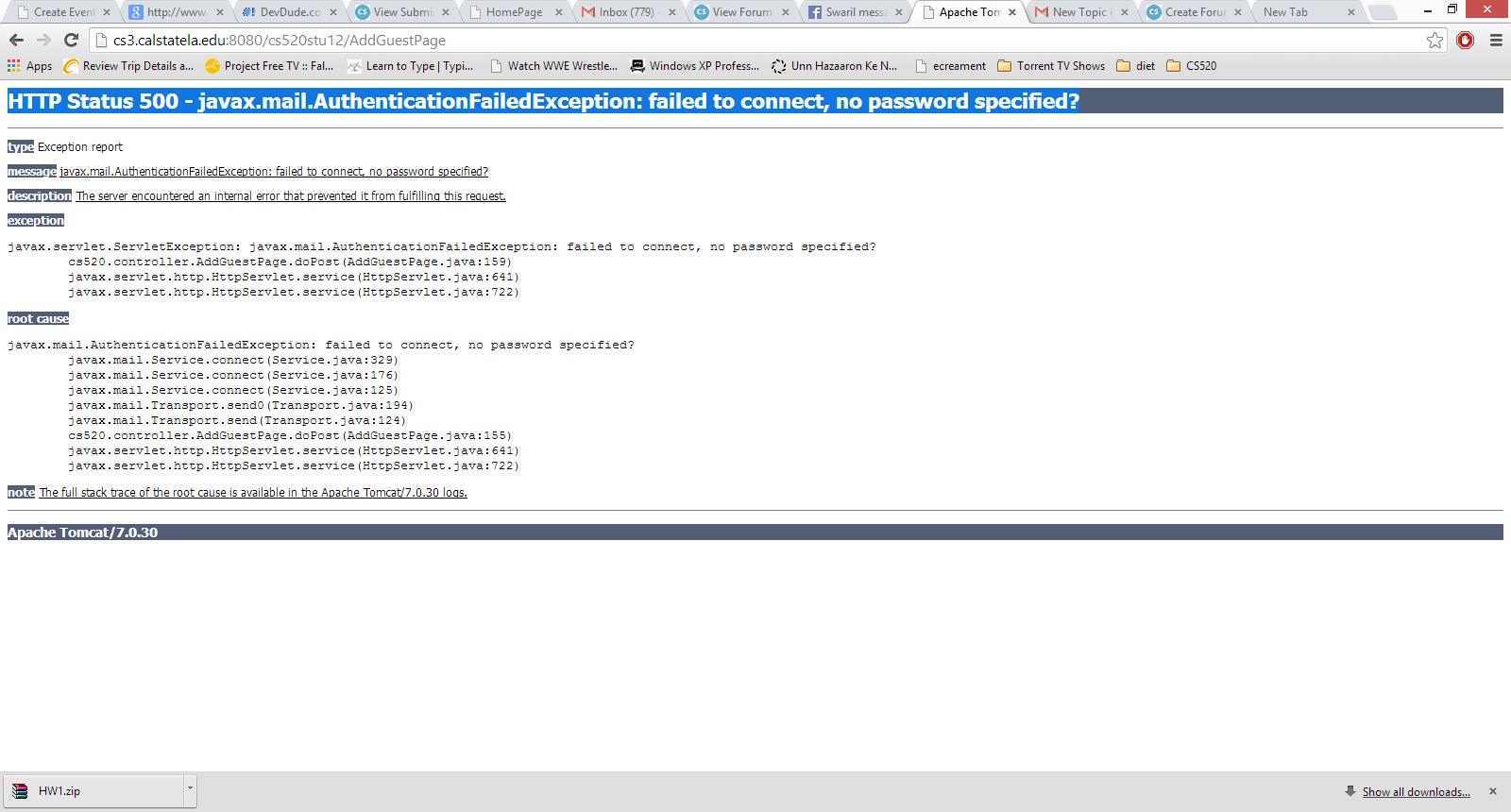Click the address bar URL field

[755, 40]
